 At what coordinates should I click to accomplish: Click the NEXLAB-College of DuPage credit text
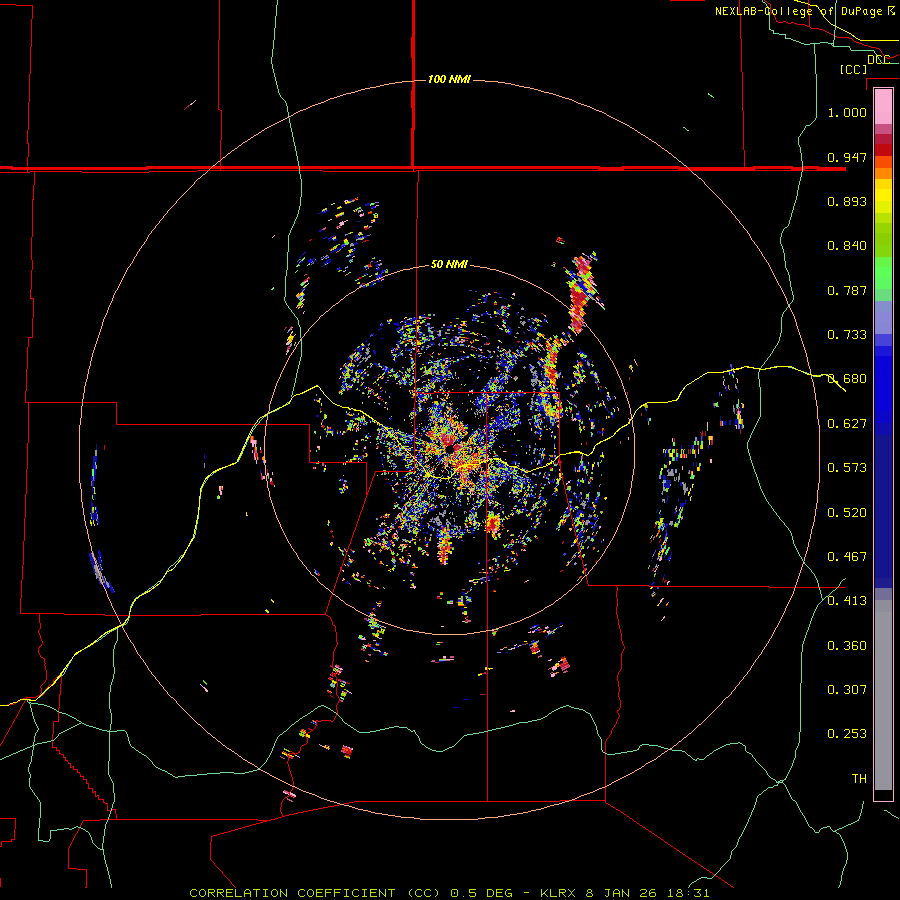point(804,11)
